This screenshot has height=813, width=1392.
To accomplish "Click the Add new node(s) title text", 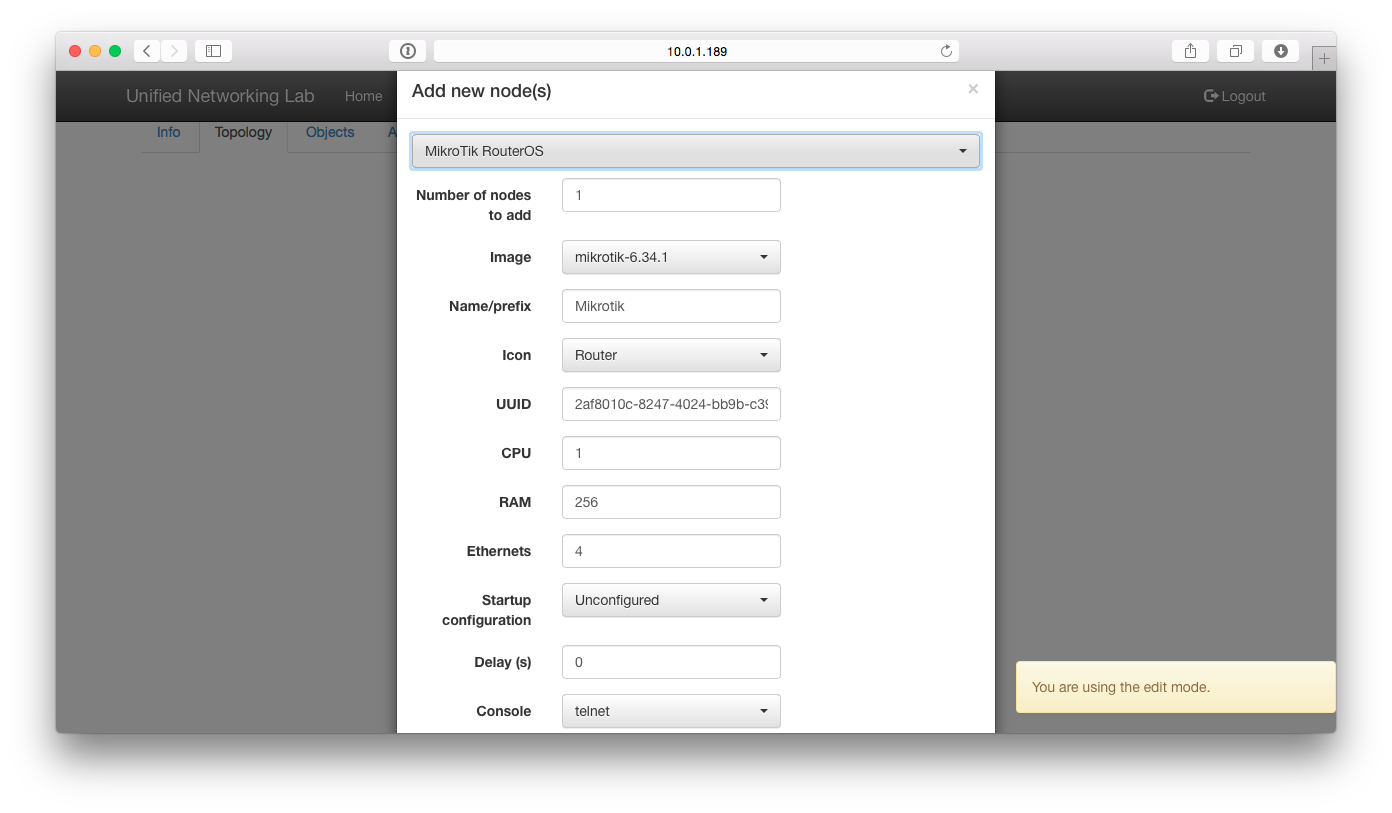I will [481, 91].
